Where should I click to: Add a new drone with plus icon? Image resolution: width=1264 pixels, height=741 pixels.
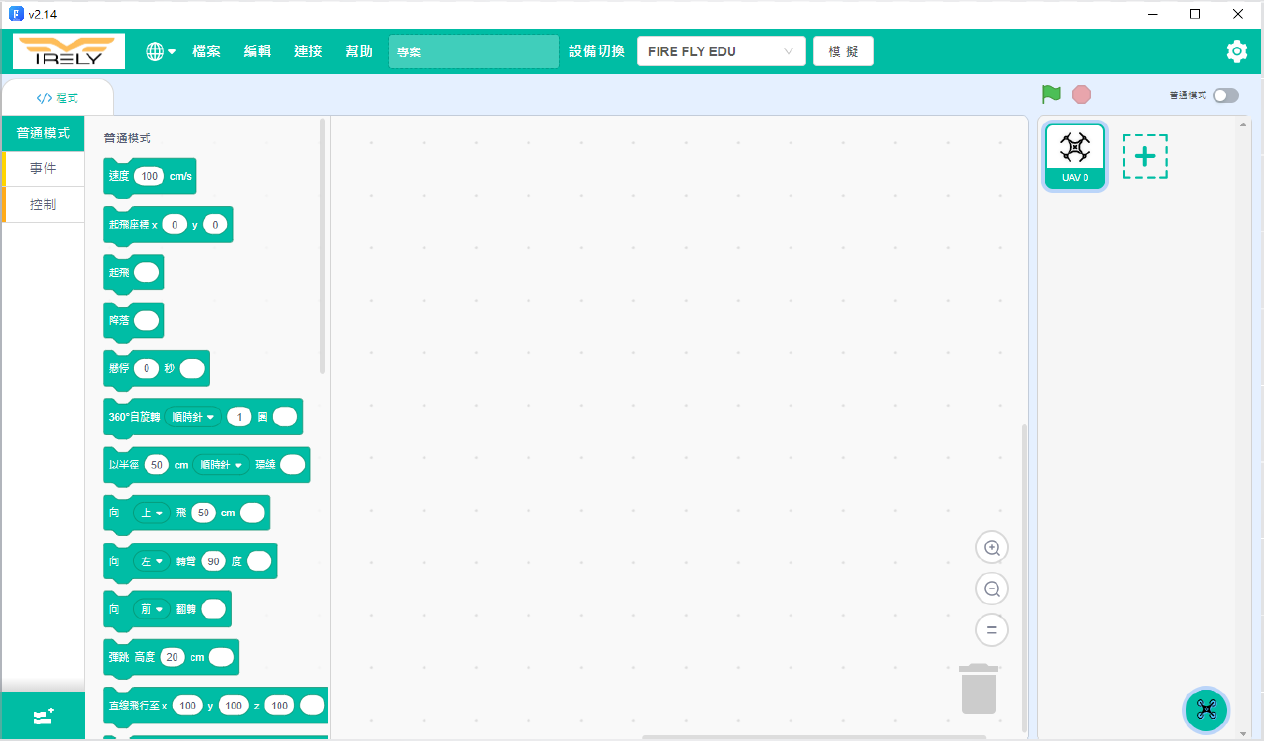pos(1145,157)
